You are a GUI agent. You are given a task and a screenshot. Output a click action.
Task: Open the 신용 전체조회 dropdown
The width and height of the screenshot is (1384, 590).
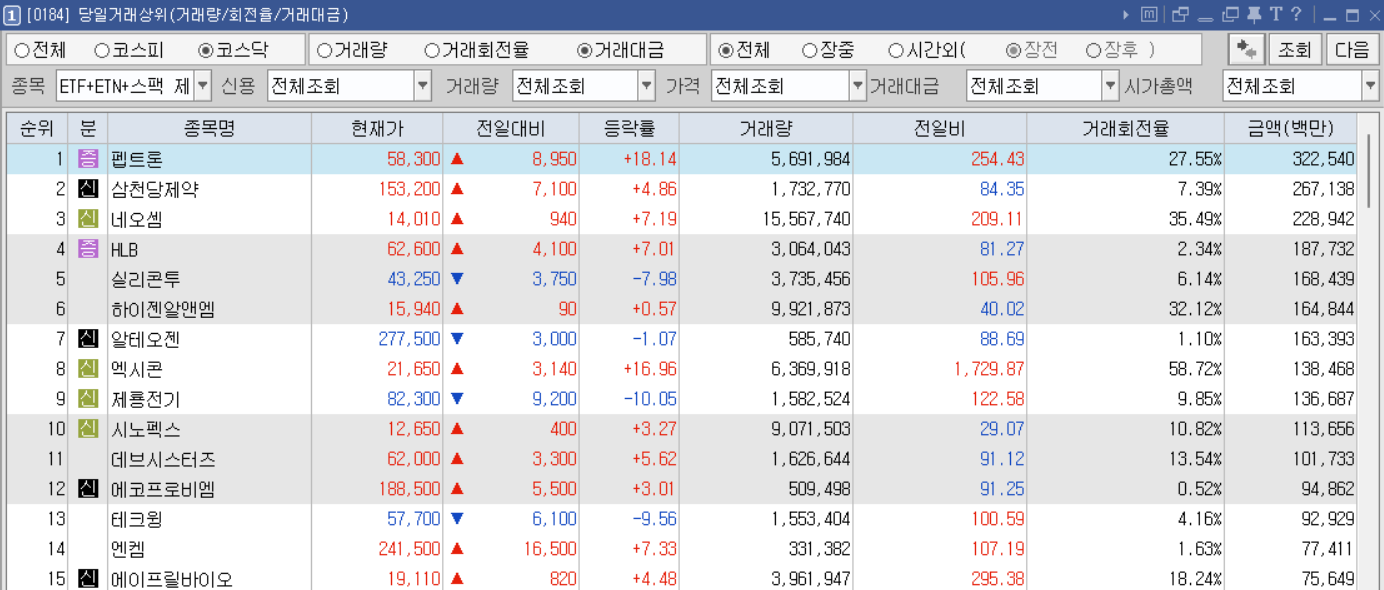click(422, 86)
